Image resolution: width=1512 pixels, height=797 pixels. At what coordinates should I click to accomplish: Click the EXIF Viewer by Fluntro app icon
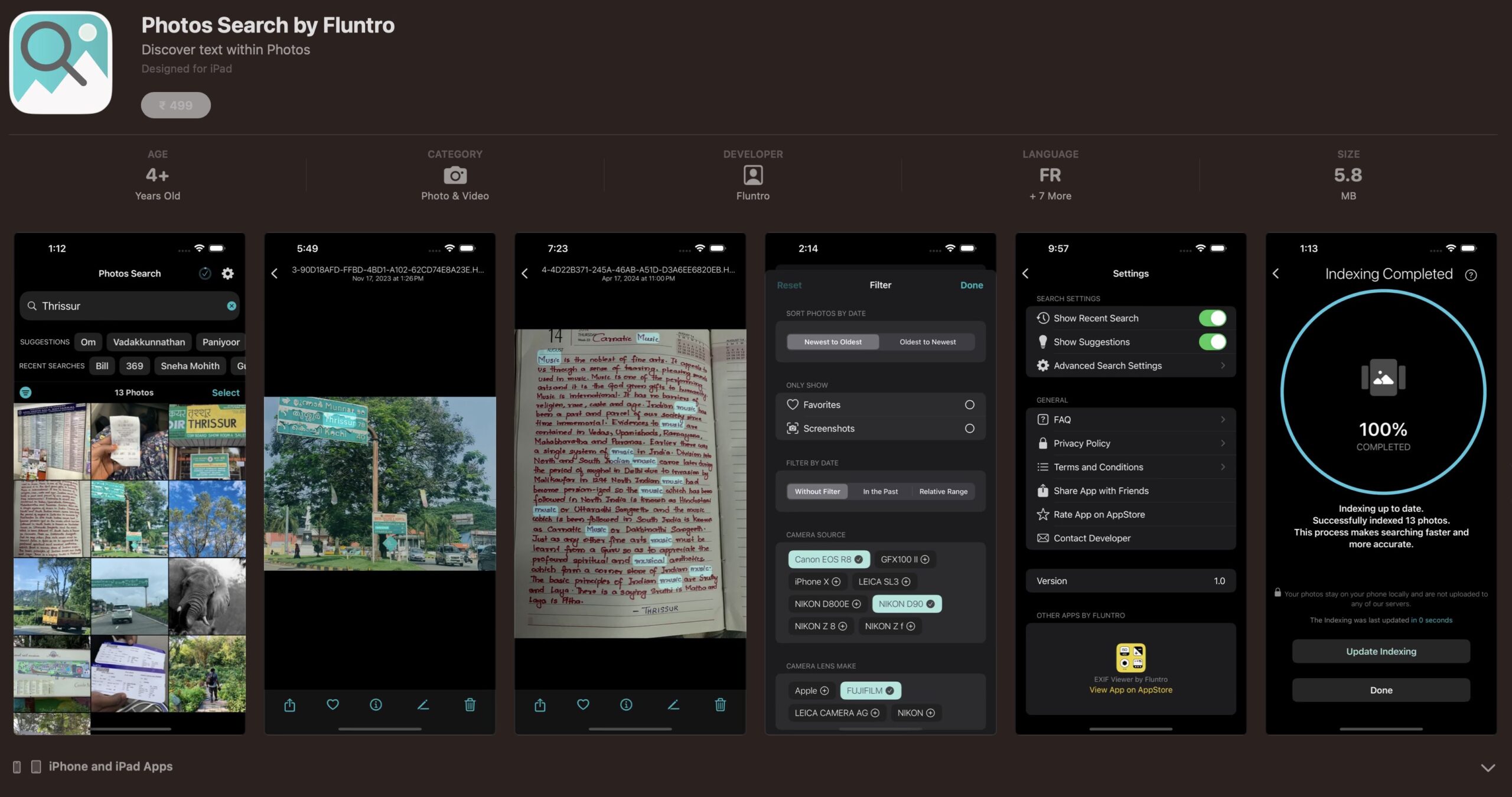1130,656
